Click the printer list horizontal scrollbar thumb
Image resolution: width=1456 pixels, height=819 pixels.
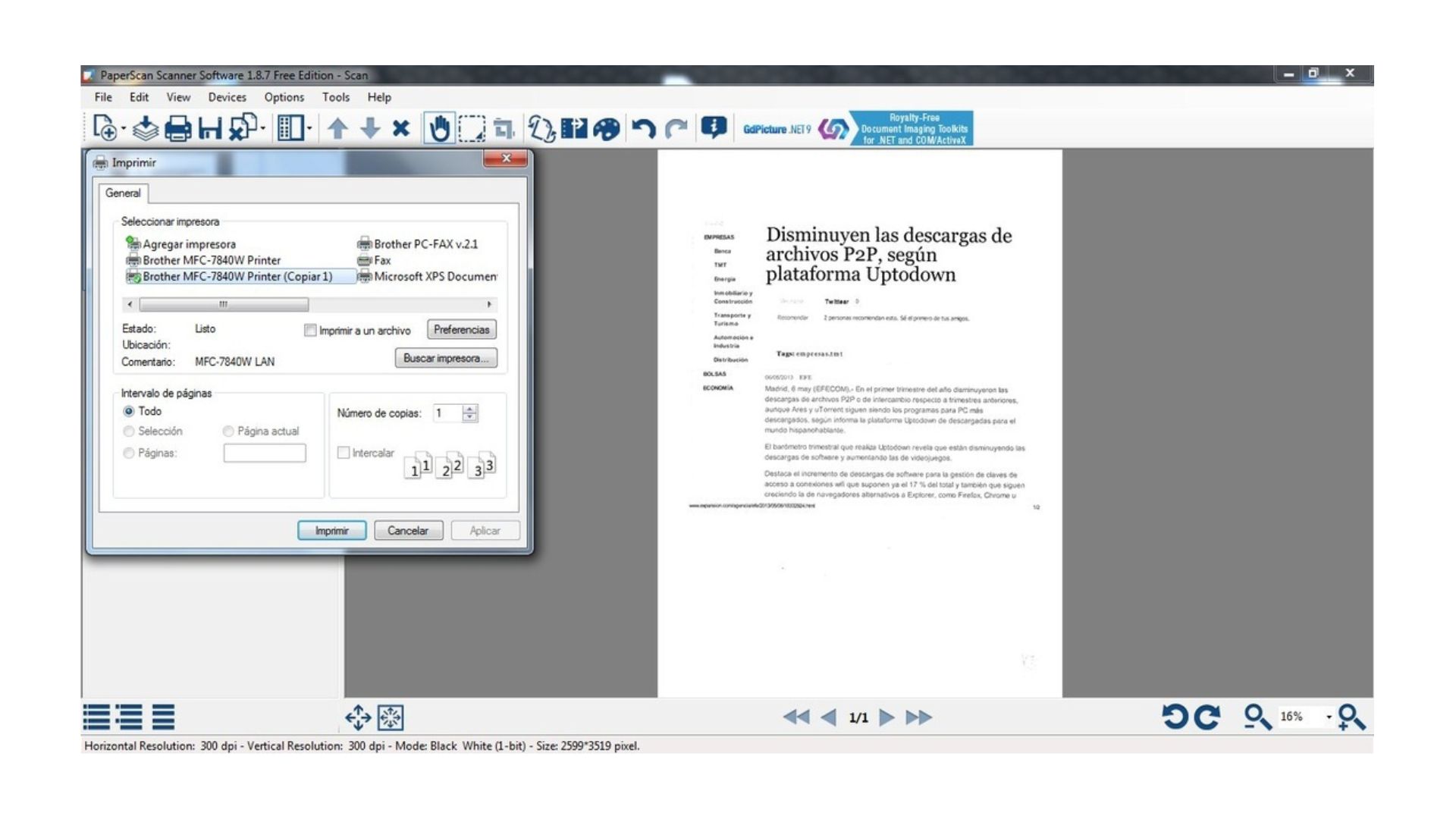pos(224,304)
